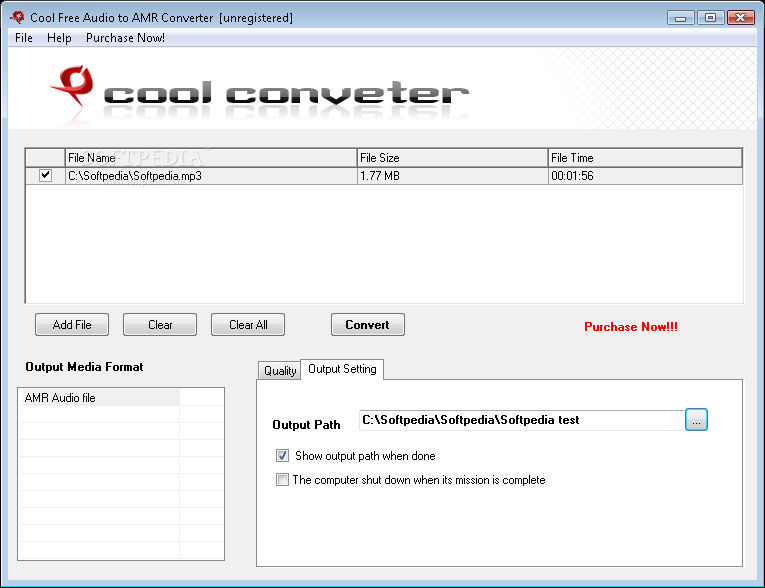Maximize the converter window
This screenshot has width=765, height=588.
[x=710, y=18]
